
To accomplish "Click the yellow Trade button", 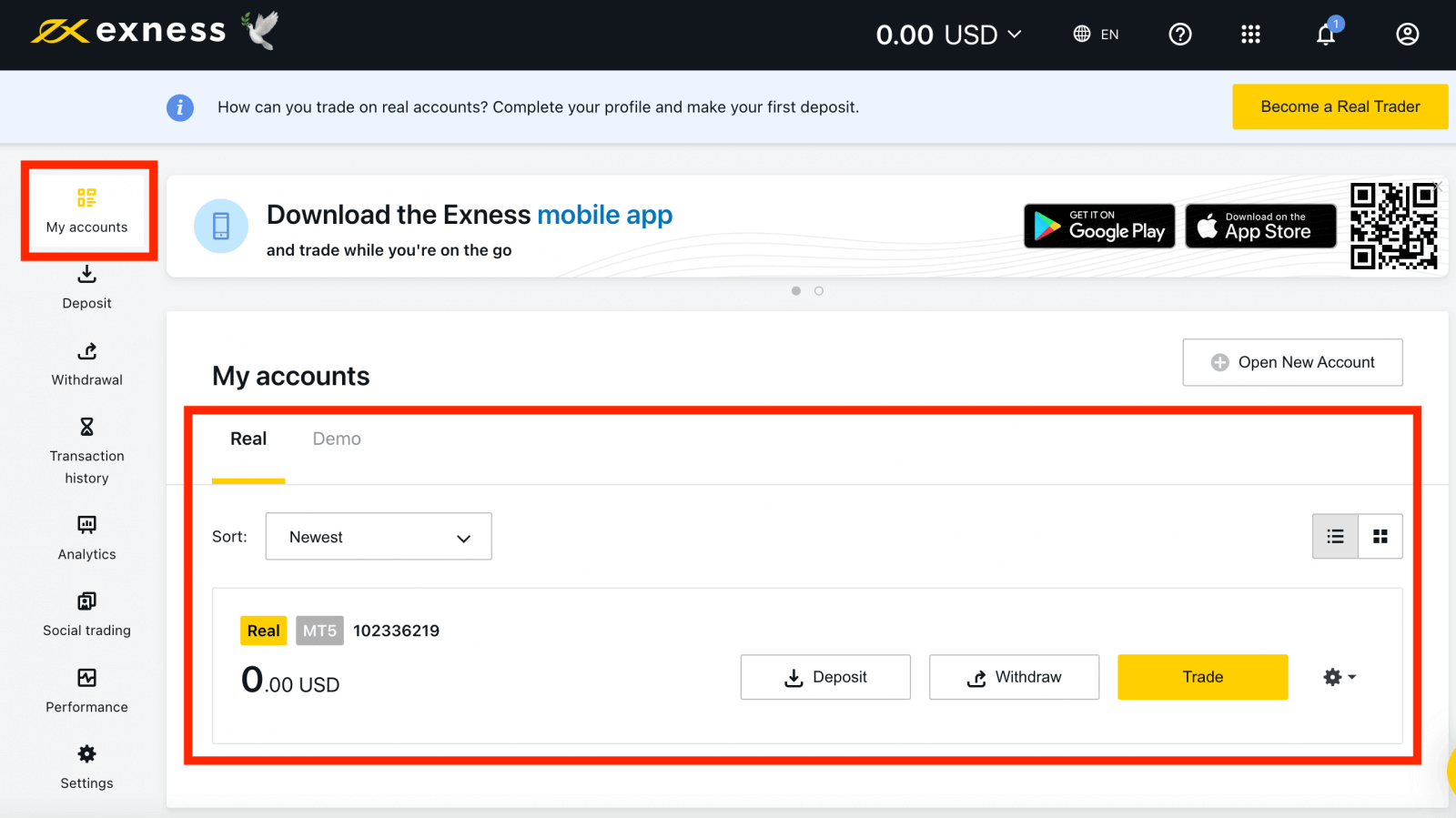I will 1202,677.
